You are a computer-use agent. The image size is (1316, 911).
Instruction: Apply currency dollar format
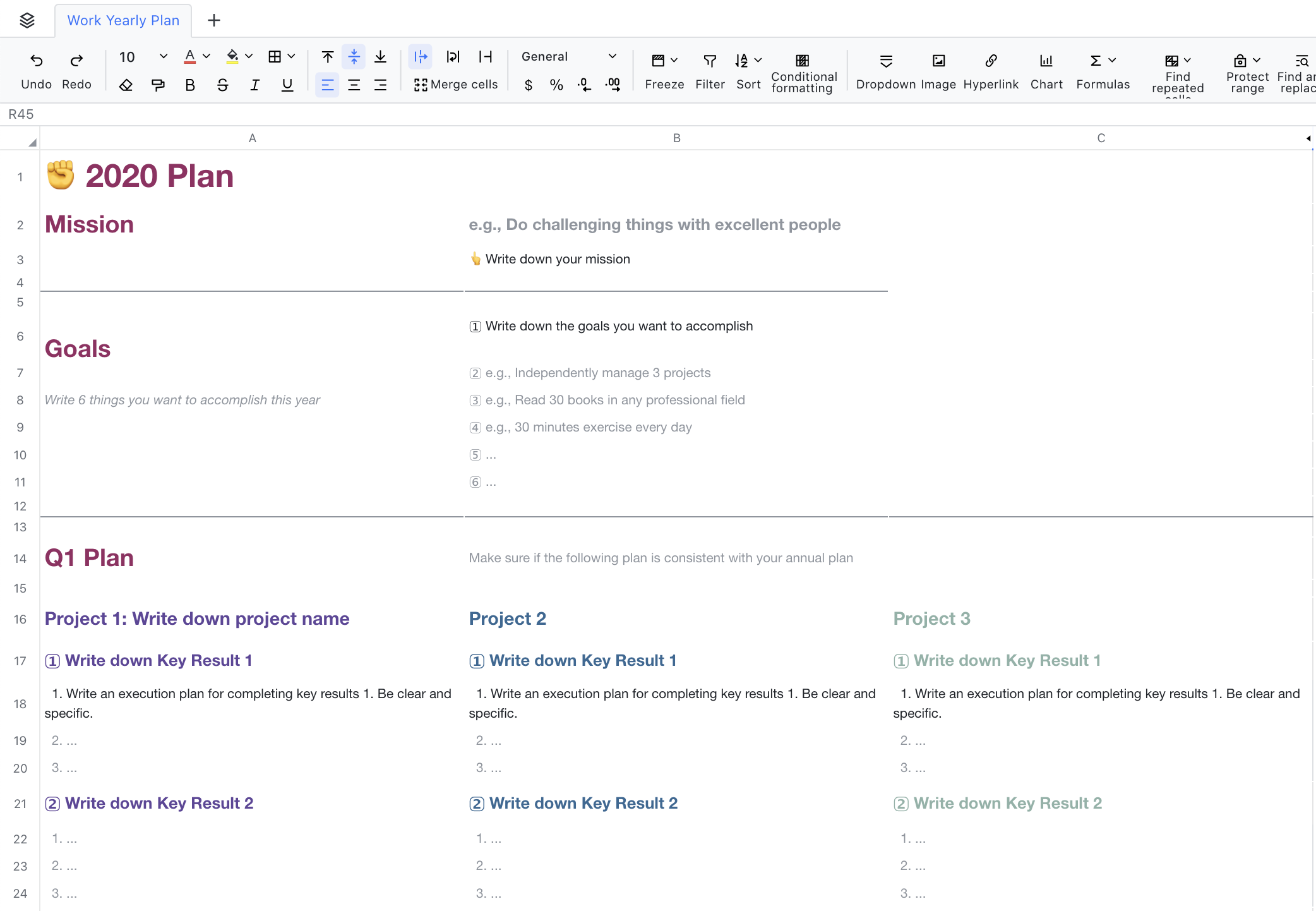[529, 85]
